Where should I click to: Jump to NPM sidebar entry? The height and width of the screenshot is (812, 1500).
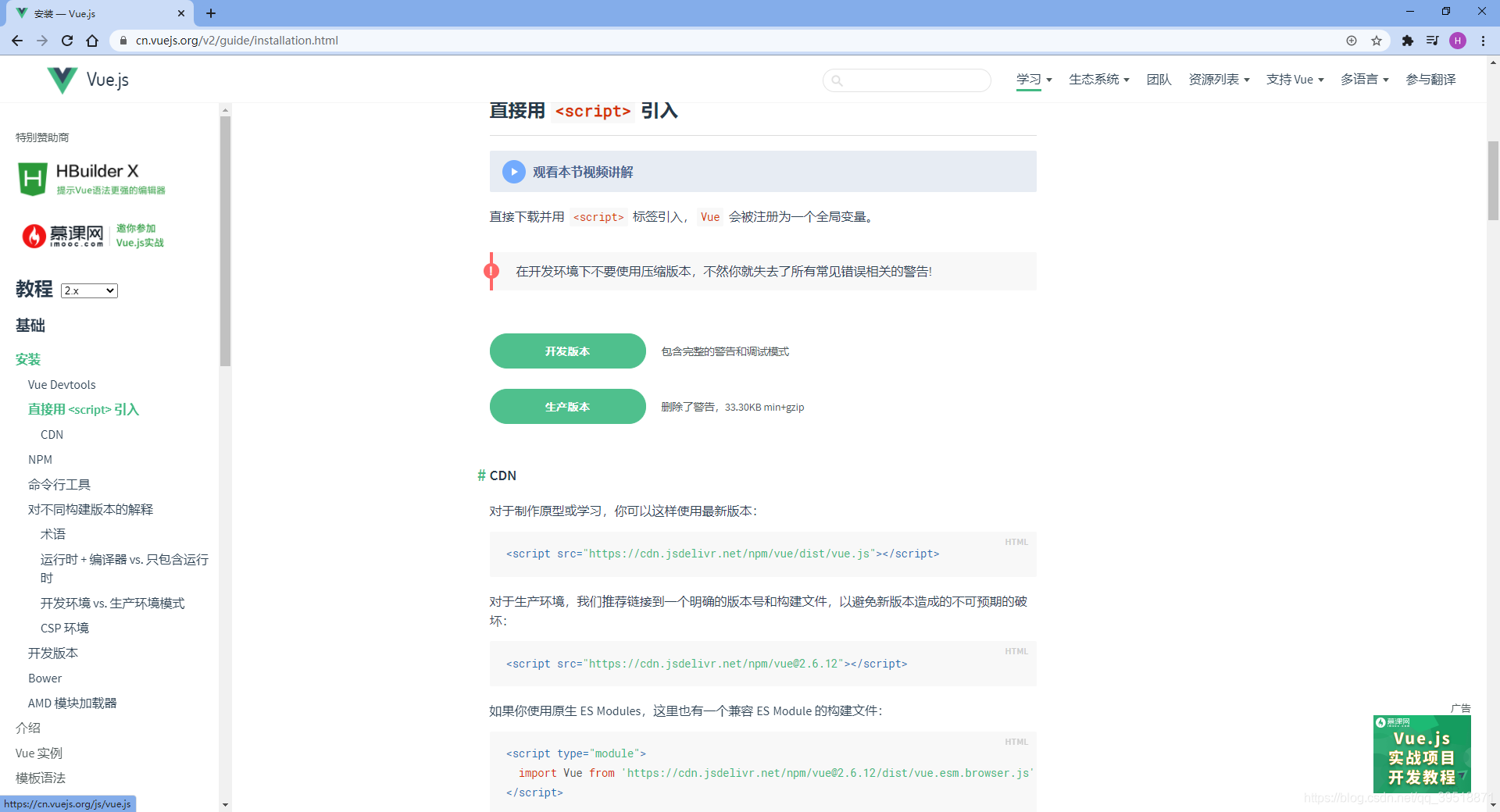[x=40, y=460]
